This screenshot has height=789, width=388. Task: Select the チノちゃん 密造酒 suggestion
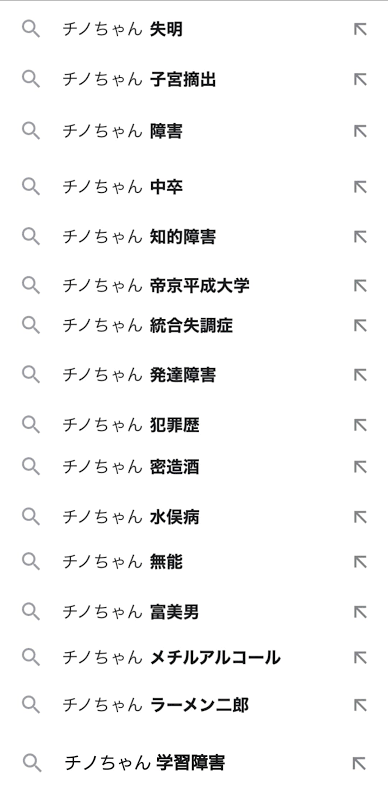coord(194,467)
